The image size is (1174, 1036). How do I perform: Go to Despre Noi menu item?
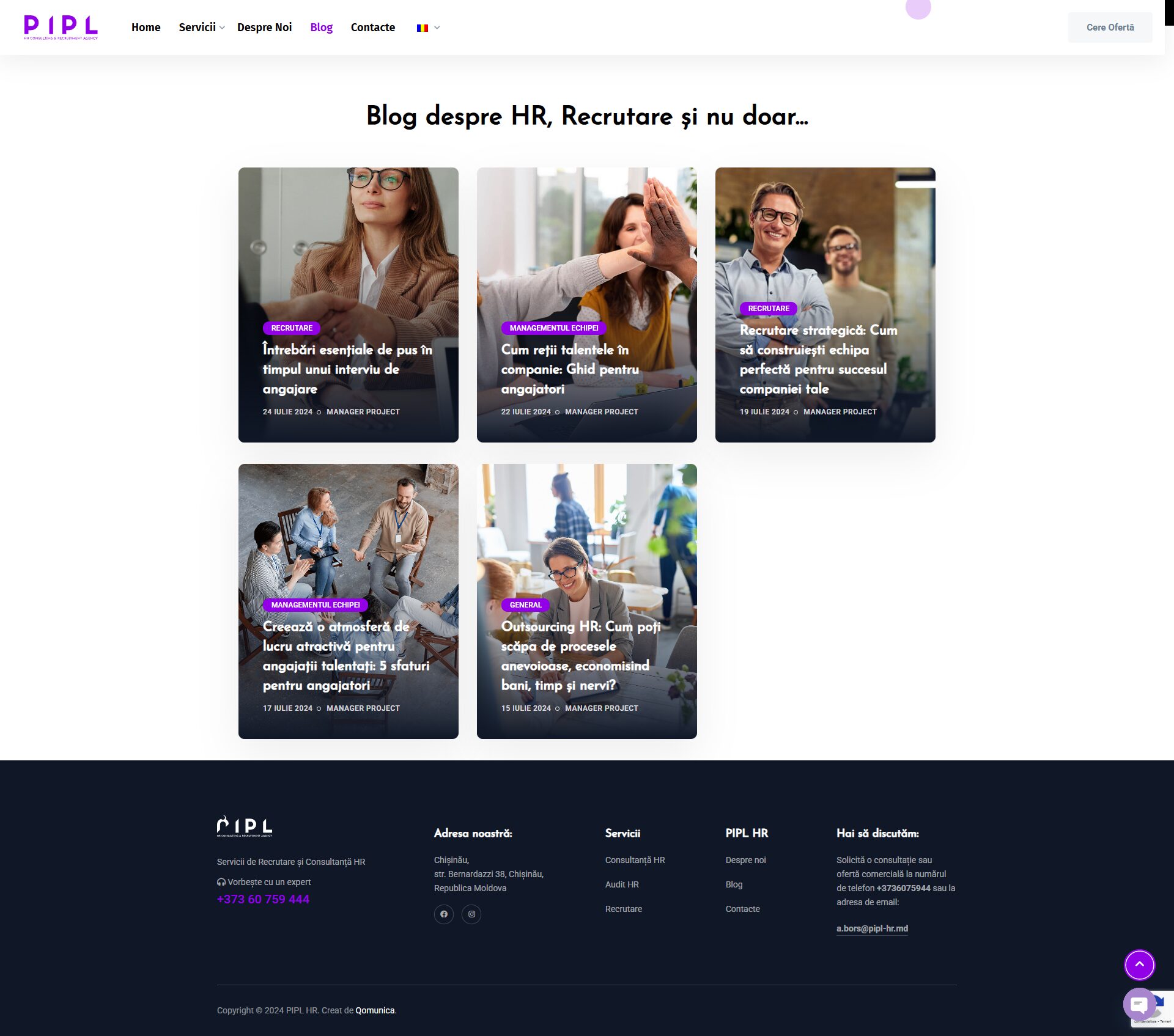click(x=264, y=28)
